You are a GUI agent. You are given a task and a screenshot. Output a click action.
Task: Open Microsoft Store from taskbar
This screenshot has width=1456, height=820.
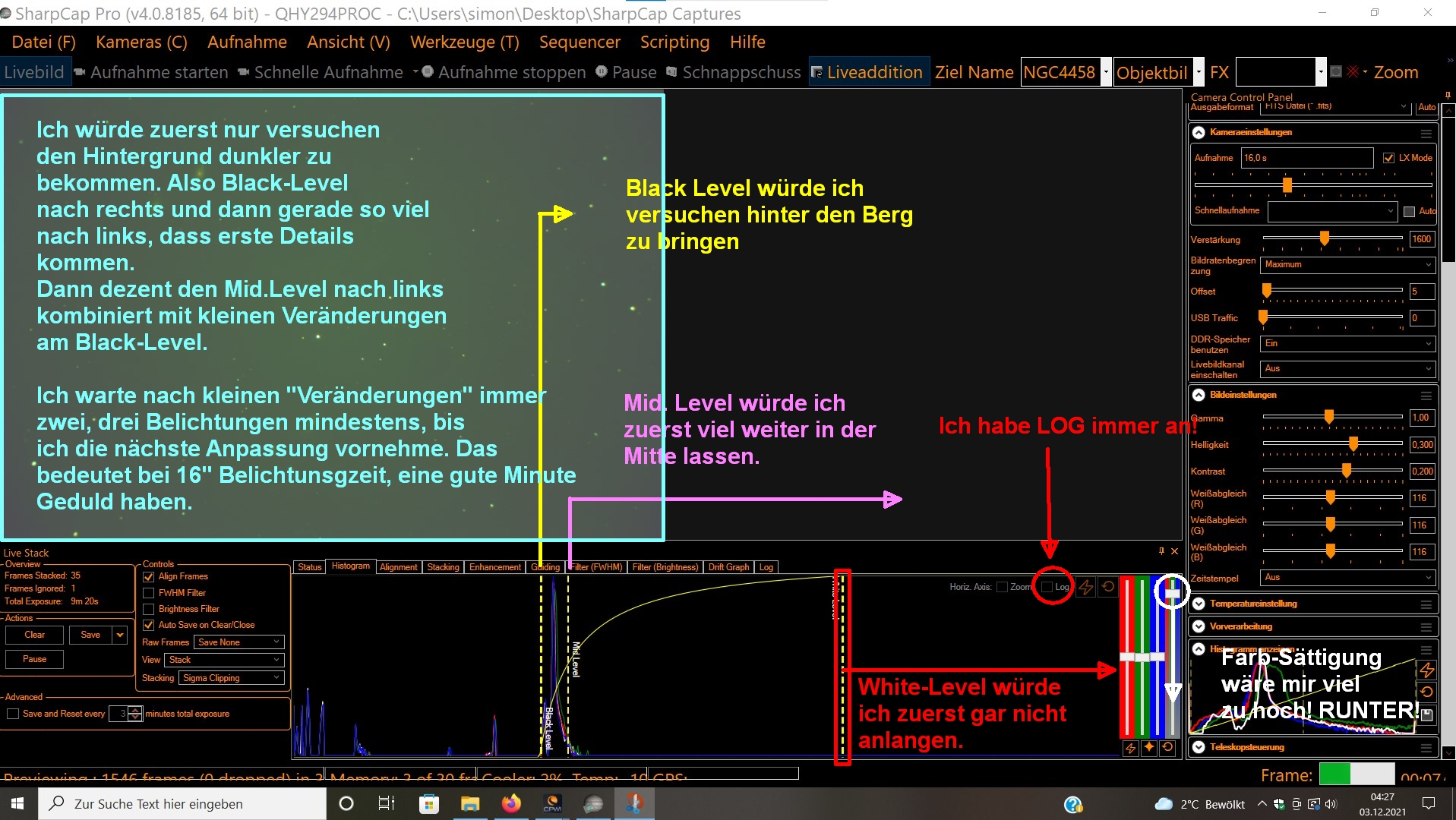pos(429,803)
